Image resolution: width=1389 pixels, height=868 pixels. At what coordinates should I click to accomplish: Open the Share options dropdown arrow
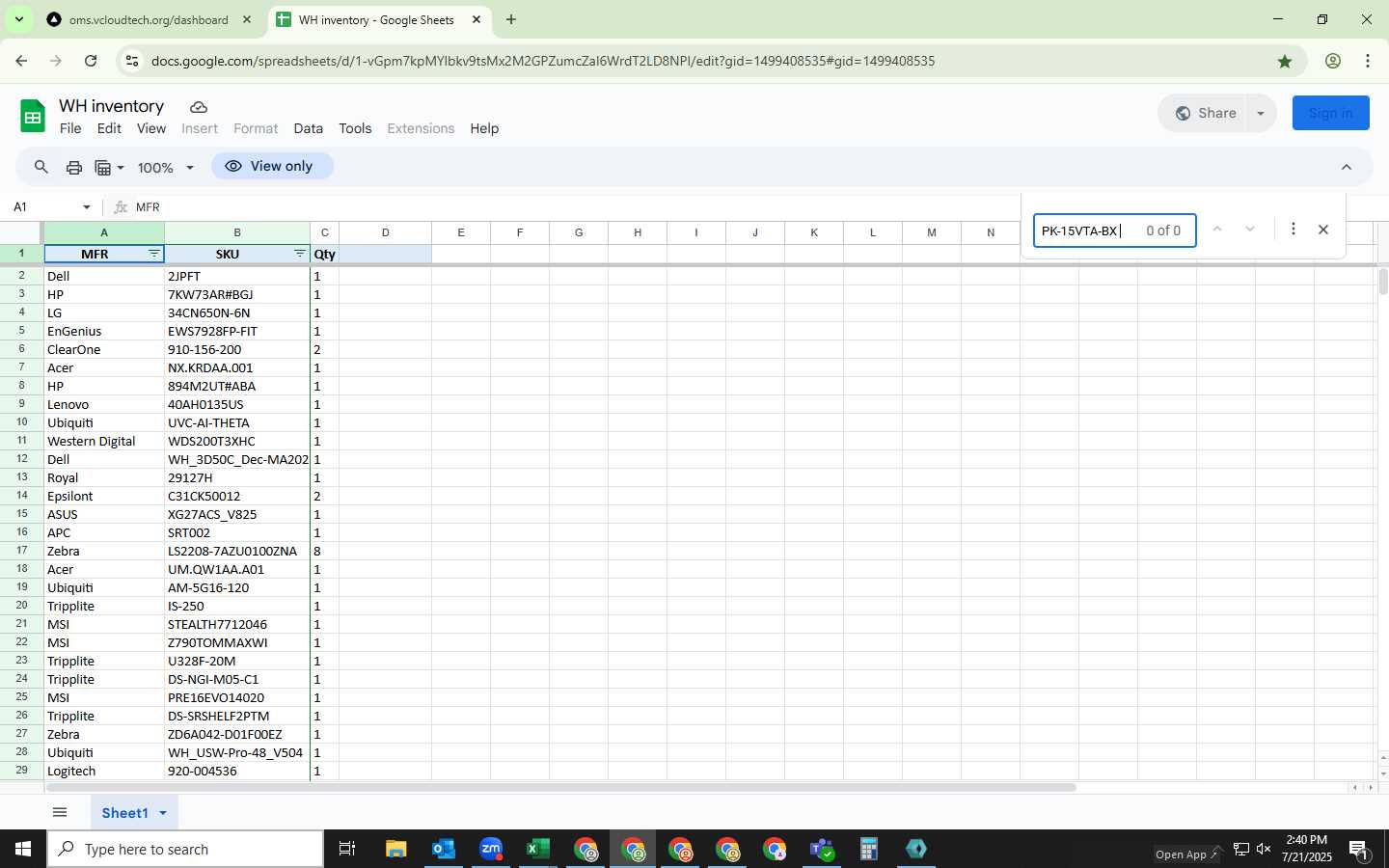click(1261, 113)
